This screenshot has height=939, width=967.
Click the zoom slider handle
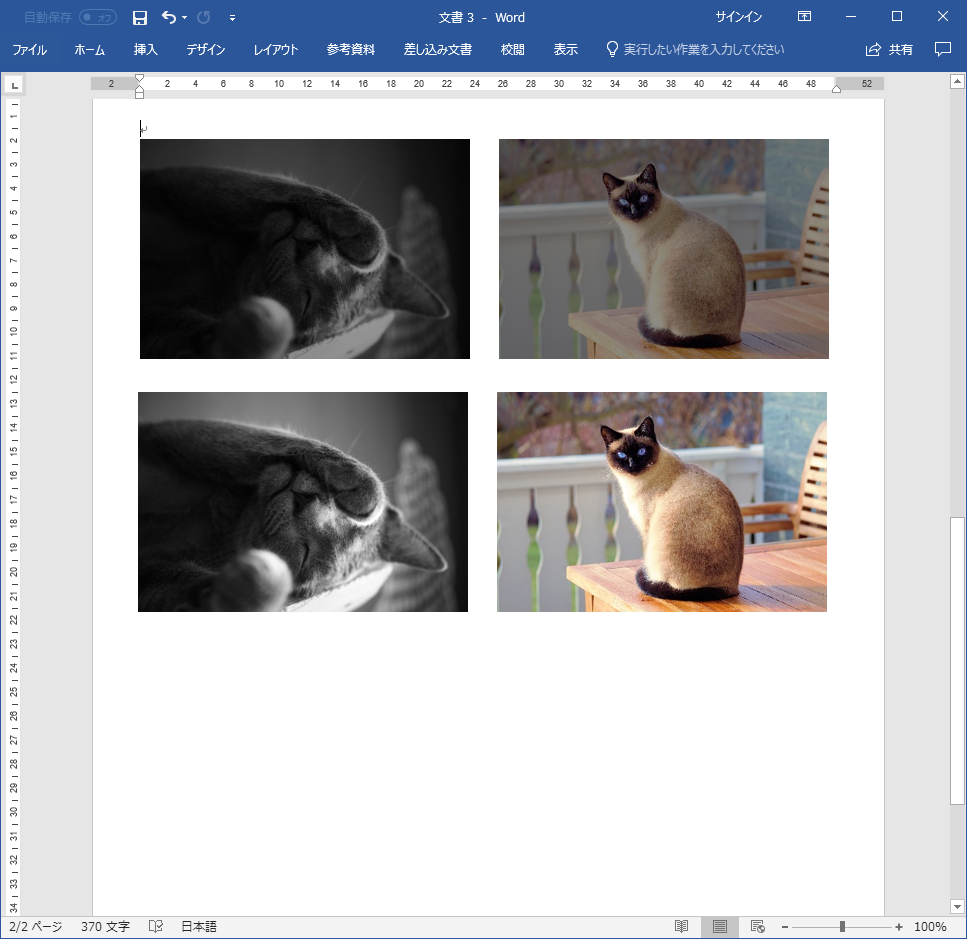pos(843,927)
